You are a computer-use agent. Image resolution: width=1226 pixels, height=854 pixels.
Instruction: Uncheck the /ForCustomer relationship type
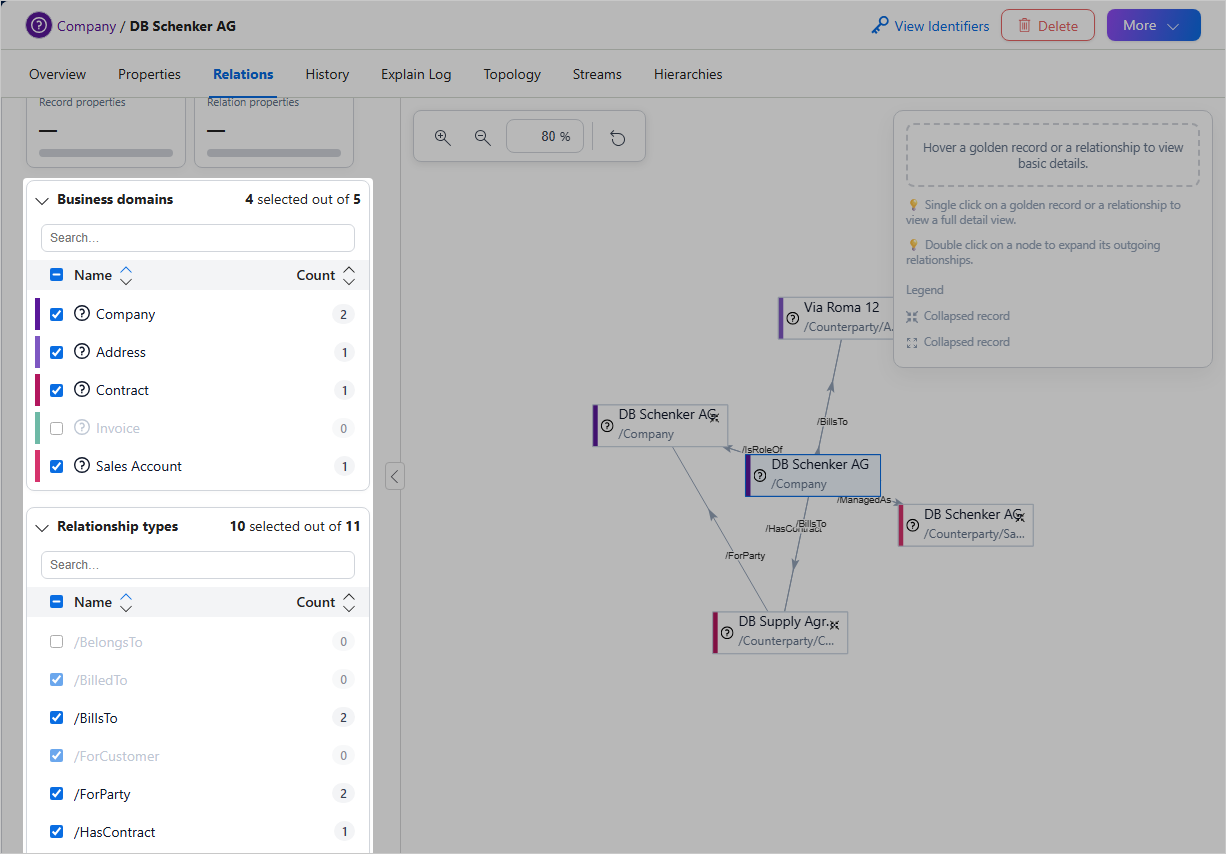pyautogui.click(x=57, y=756)
